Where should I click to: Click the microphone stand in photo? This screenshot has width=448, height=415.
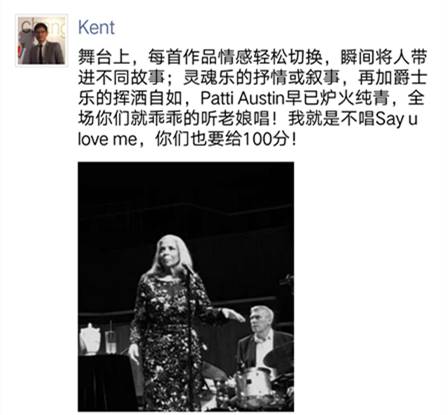(191, 337)
